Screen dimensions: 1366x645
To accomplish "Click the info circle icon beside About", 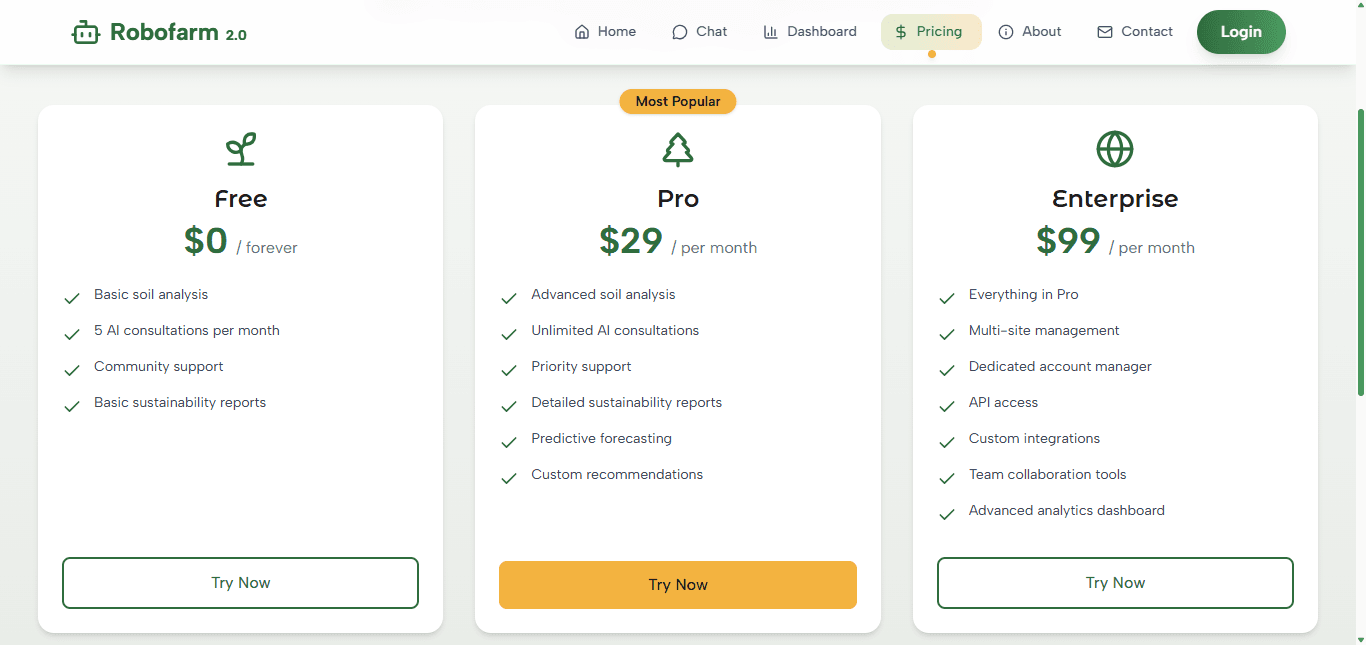I will coord(1006,32).
